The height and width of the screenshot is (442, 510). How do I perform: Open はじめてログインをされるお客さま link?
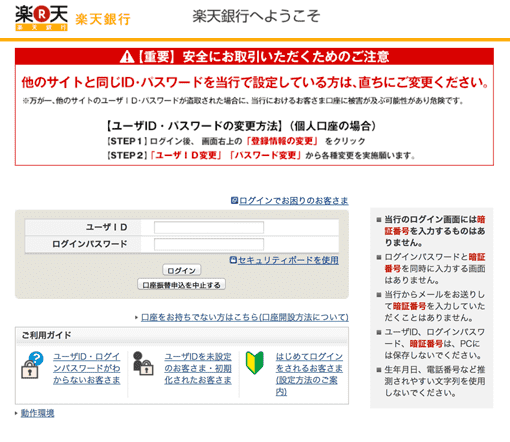point(309,374)
